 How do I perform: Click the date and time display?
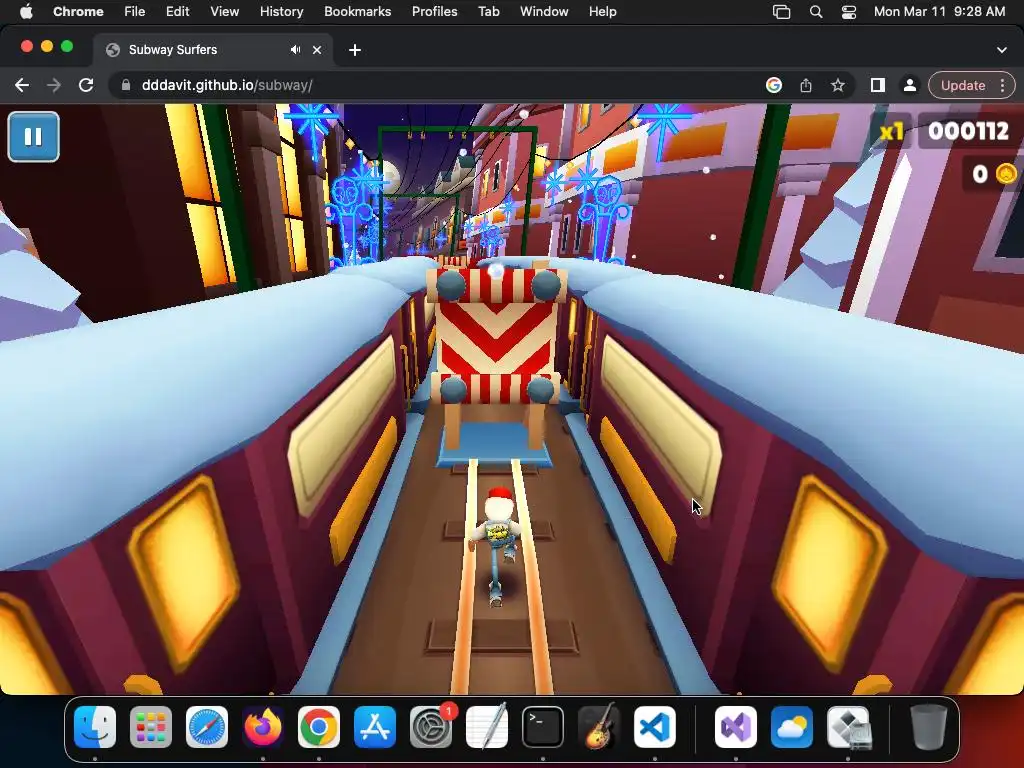point(939,11)
